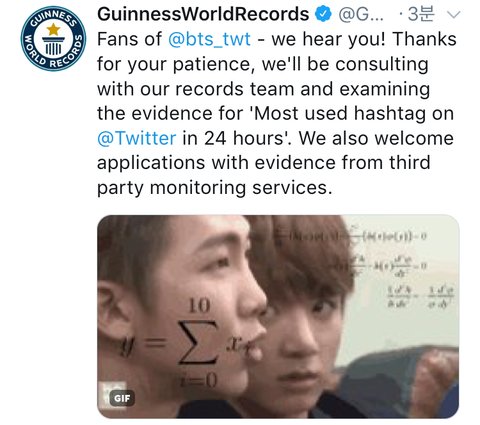480x425 pixels.
Task: Click the GIF badge on the media
Action: [122, 398]
